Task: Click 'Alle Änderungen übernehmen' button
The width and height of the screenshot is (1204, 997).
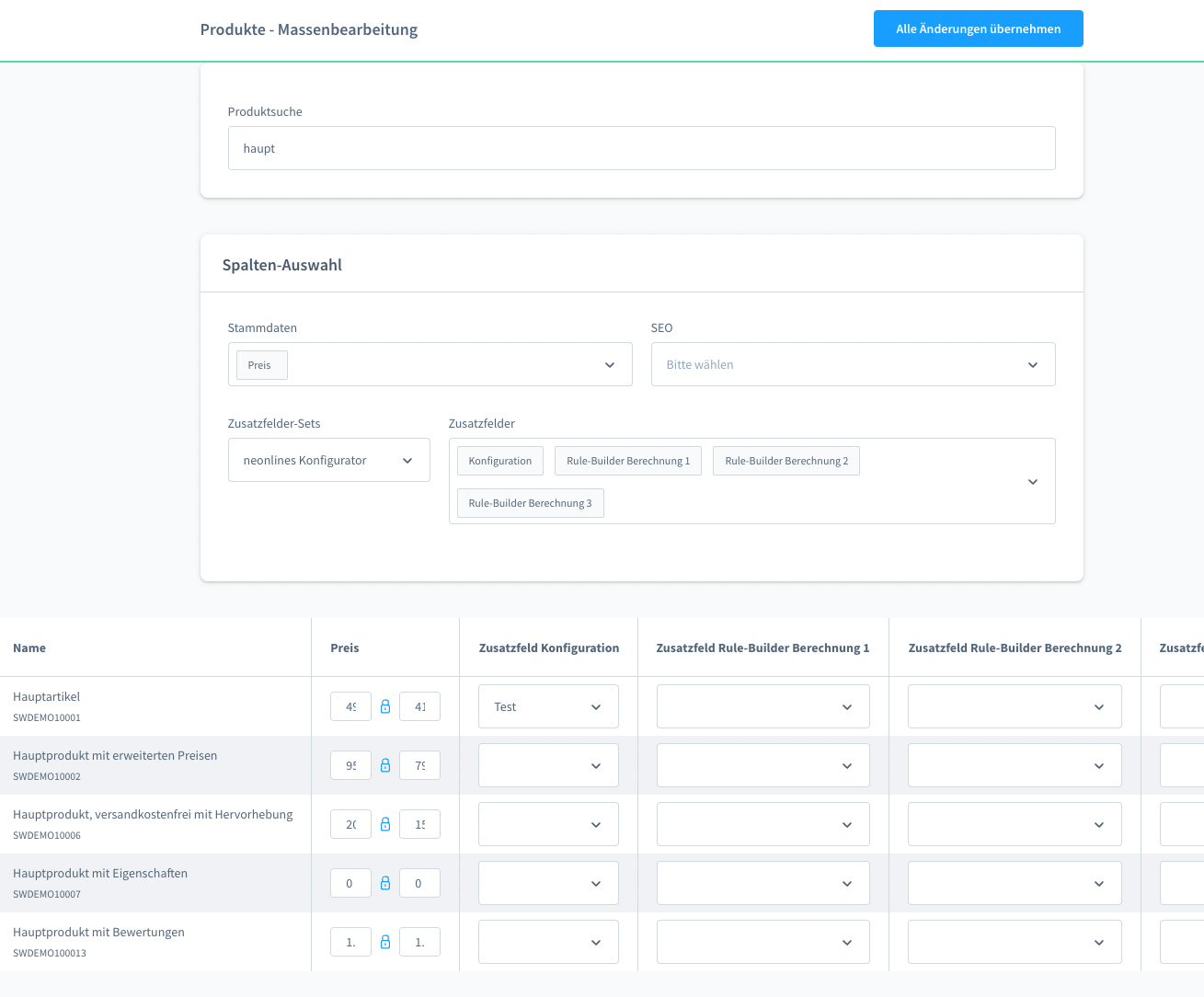Action: [x=978, y=29]
